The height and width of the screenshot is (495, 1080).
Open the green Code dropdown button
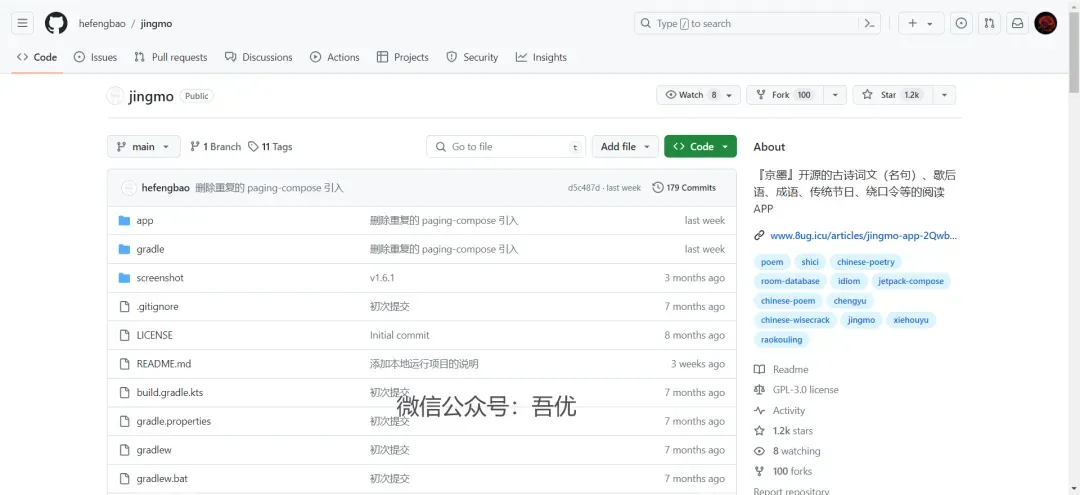pos(700,147)
